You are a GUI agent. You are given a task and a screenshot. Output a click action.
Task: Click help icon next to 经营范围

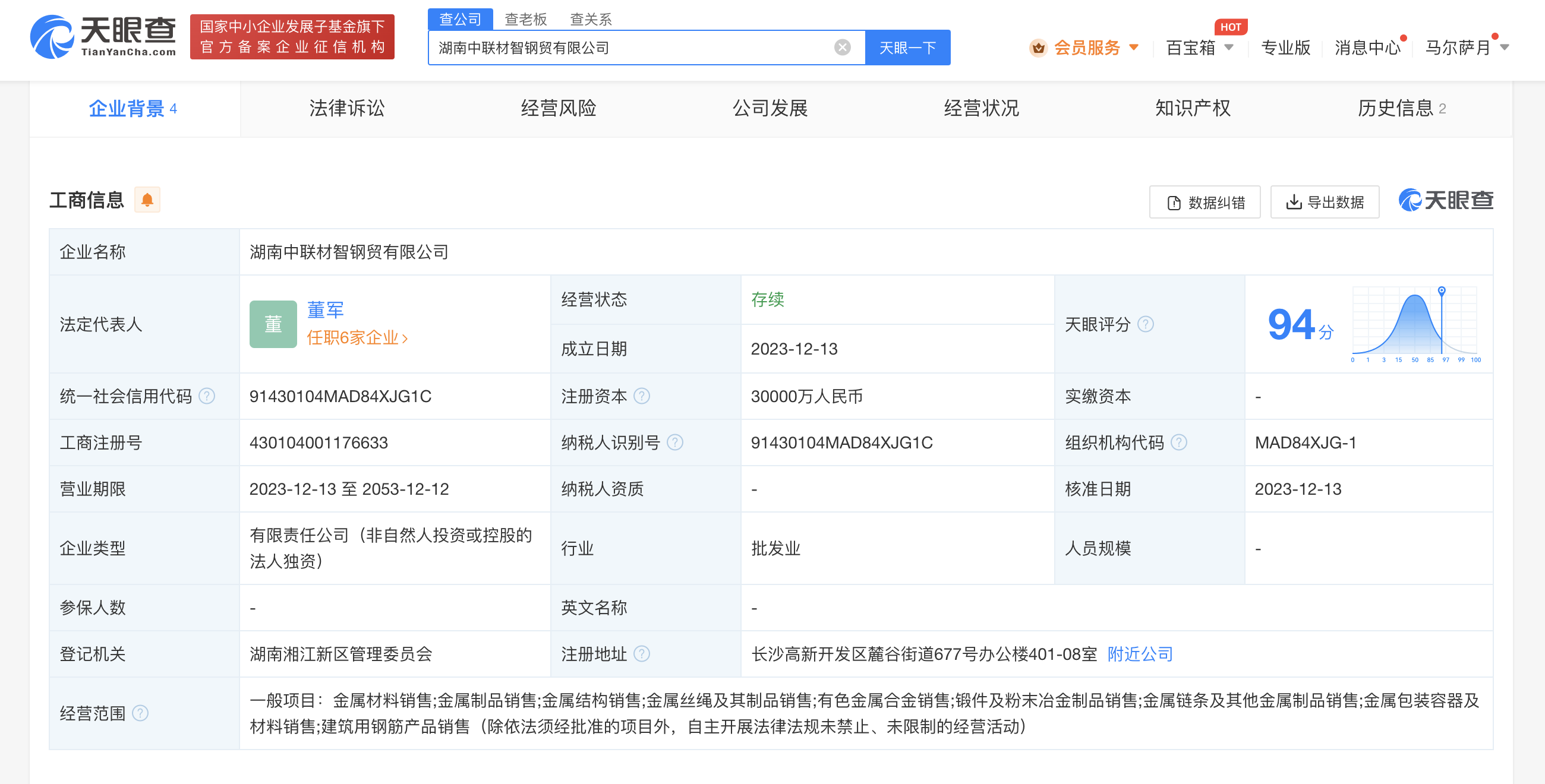coord(140,713)
